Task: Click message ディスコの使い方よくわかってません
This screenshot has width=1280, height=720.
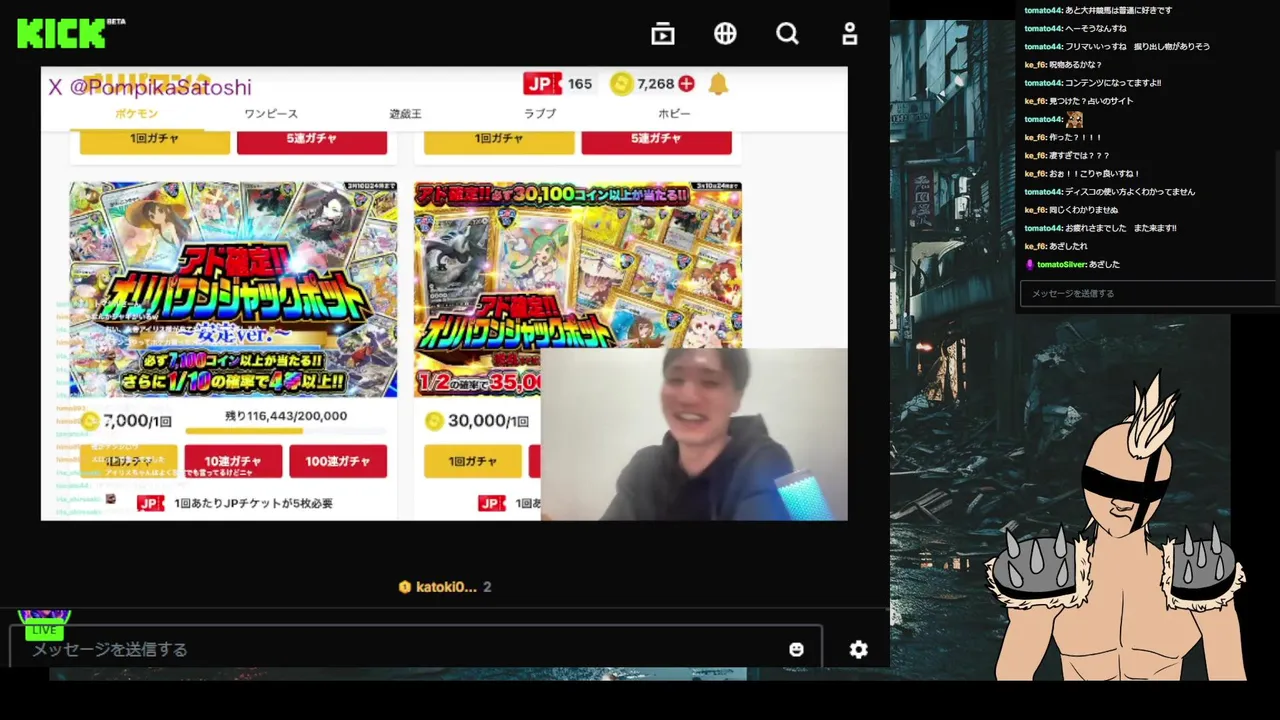Action: pos(1130,192)
